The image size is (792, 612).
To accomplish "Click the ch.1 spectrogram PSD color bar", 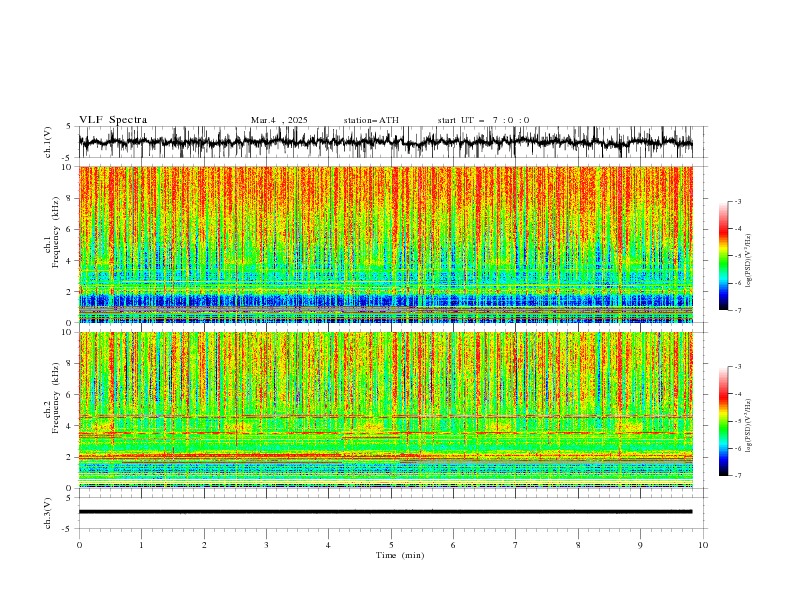I will tap(723, 256).
